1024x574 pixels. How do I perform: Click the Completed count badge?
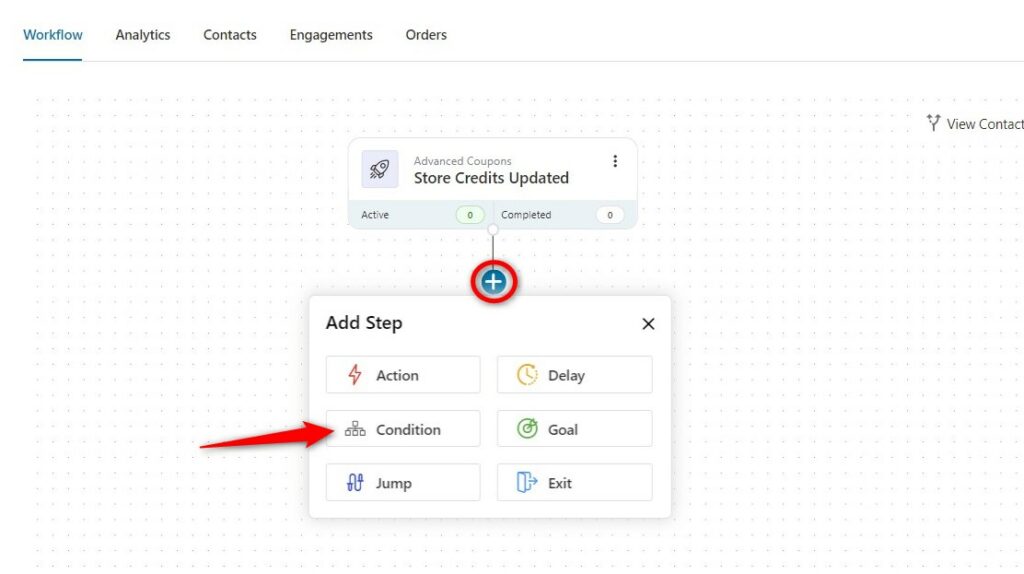609,215
